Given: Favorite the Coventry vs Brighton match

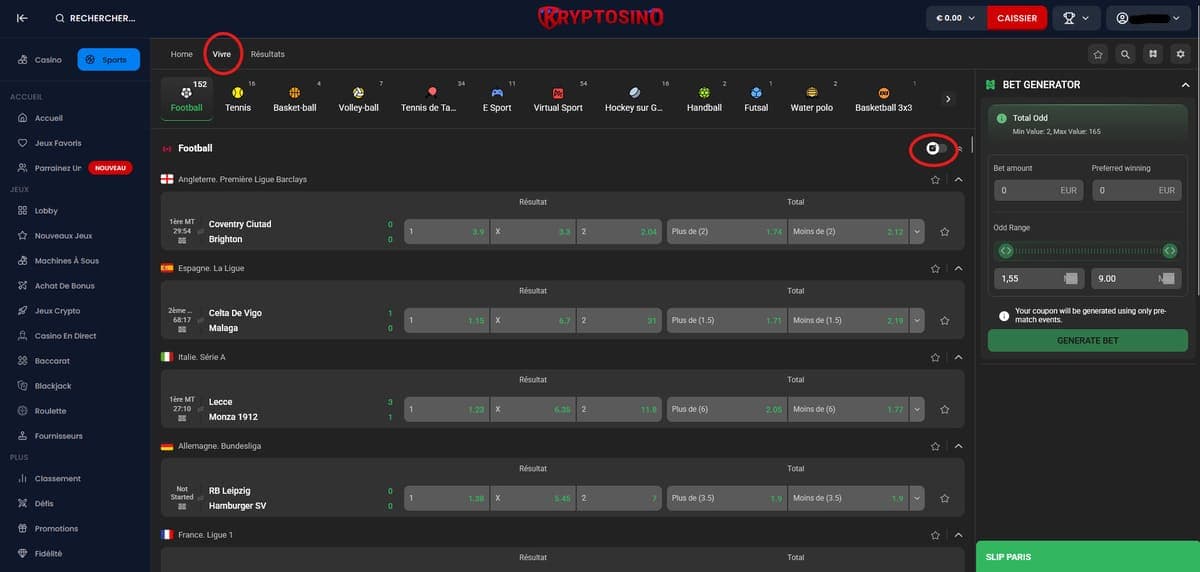Looking at the screenshot, I should [945, 232].
